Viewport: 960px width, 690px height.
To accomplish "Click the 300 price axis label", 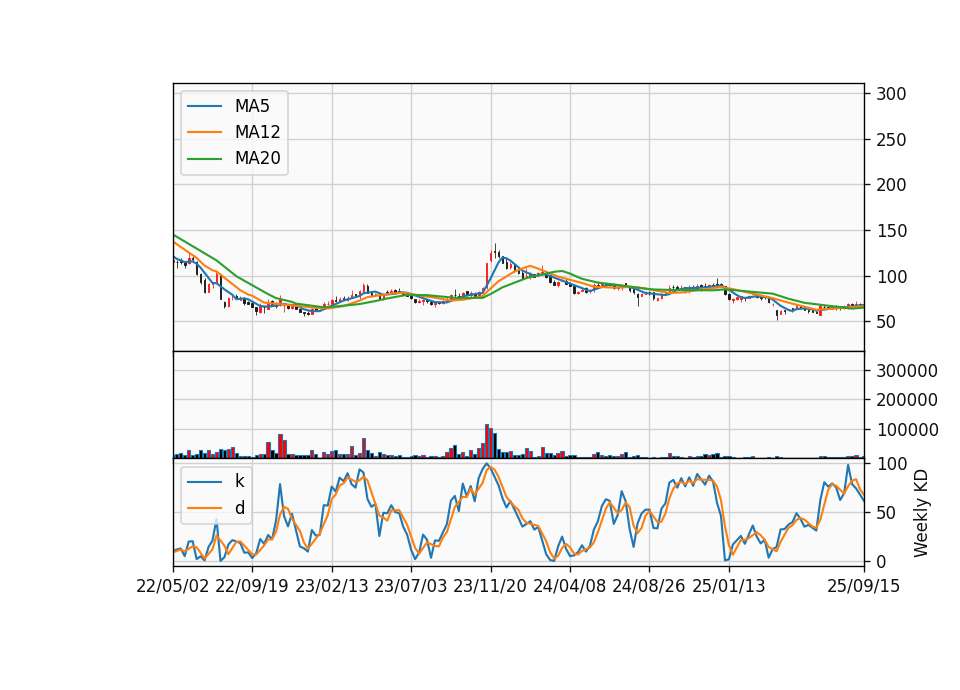I will (891, 94).
